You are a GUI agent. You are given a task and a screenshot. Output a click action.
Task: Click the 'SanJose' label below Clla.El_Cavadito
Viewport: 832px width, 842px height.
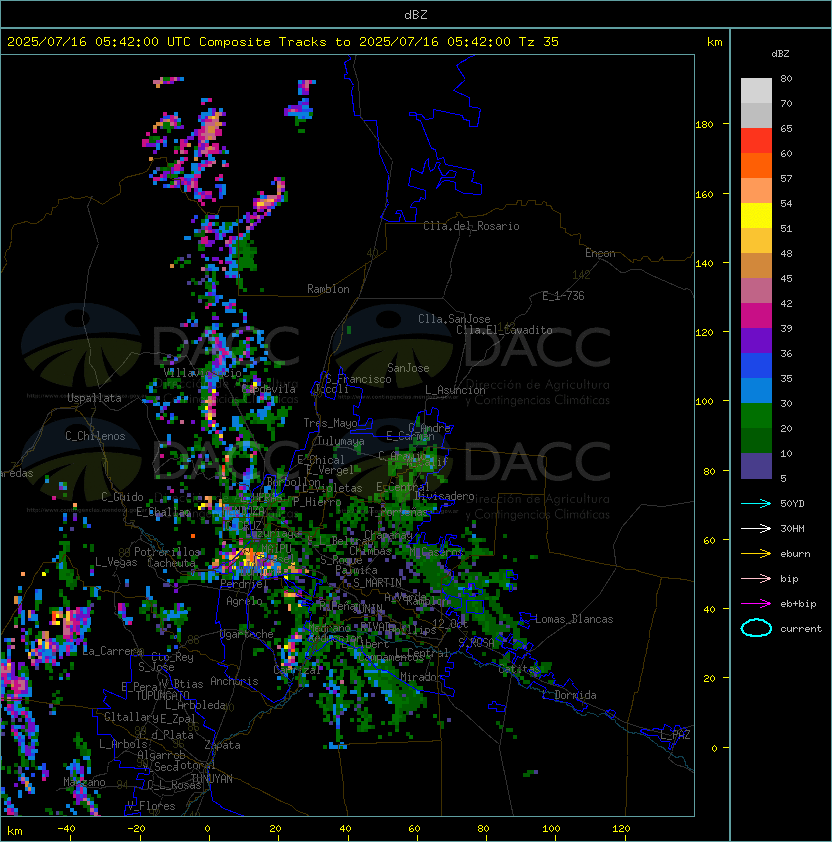coord(408,368)
